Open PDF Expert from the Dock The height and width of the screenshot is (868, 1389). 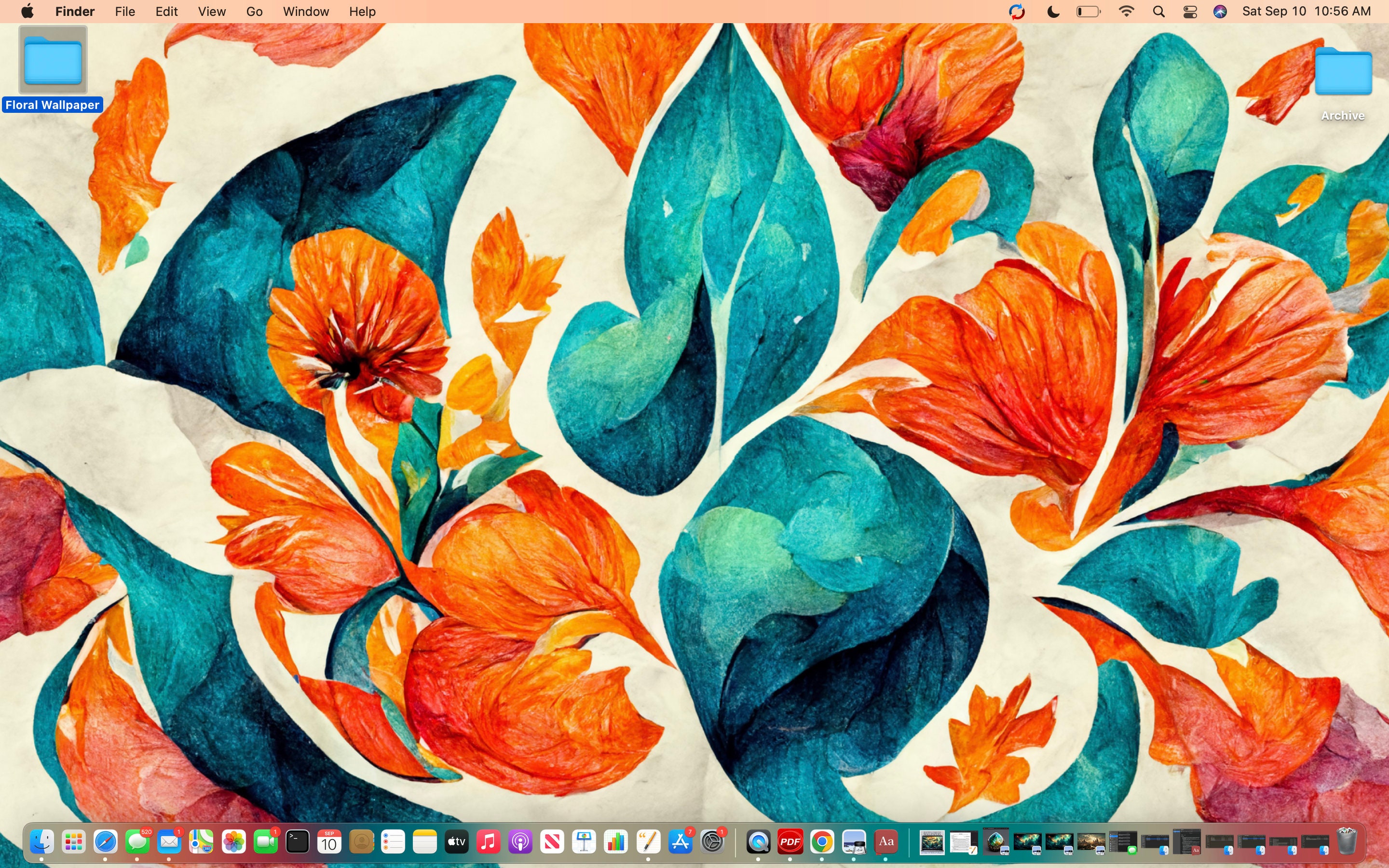(x=790, y=841)
